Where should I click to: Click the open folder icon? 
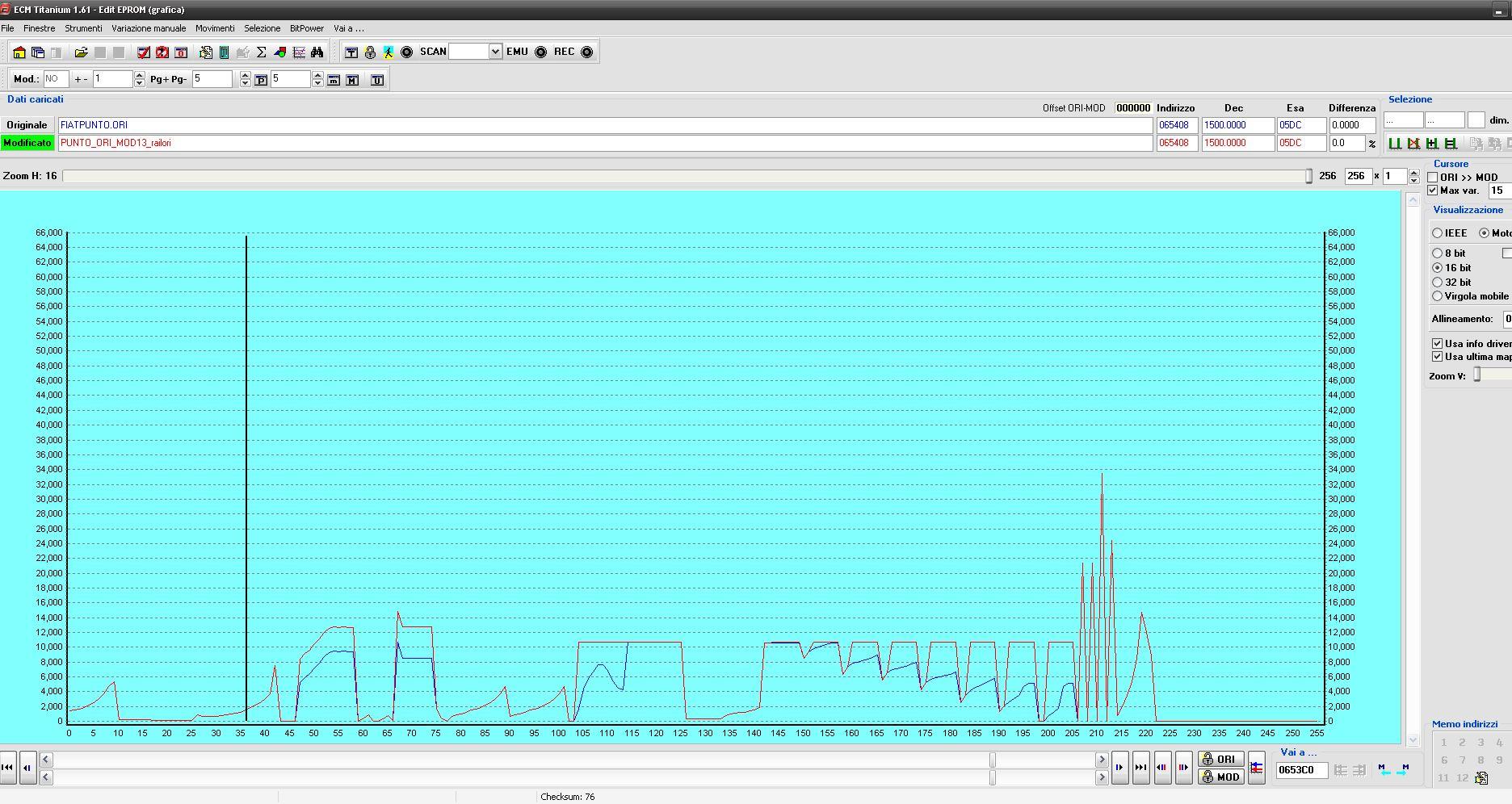pos(81,52)
